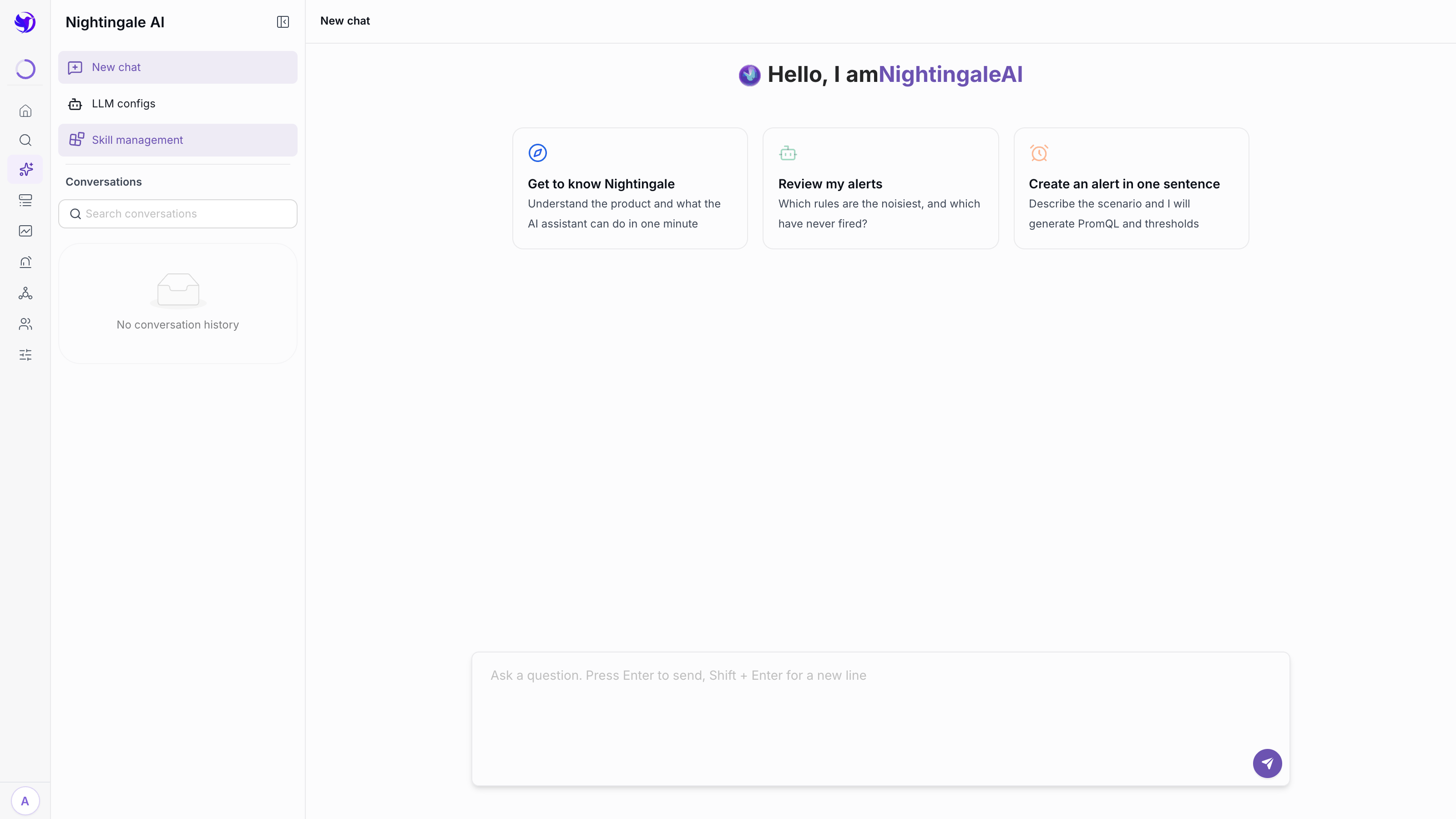Open the server list icon in sidebar
Image resolution: width=1456 pixels, height=819 pixels.
[x=25, y=200]
